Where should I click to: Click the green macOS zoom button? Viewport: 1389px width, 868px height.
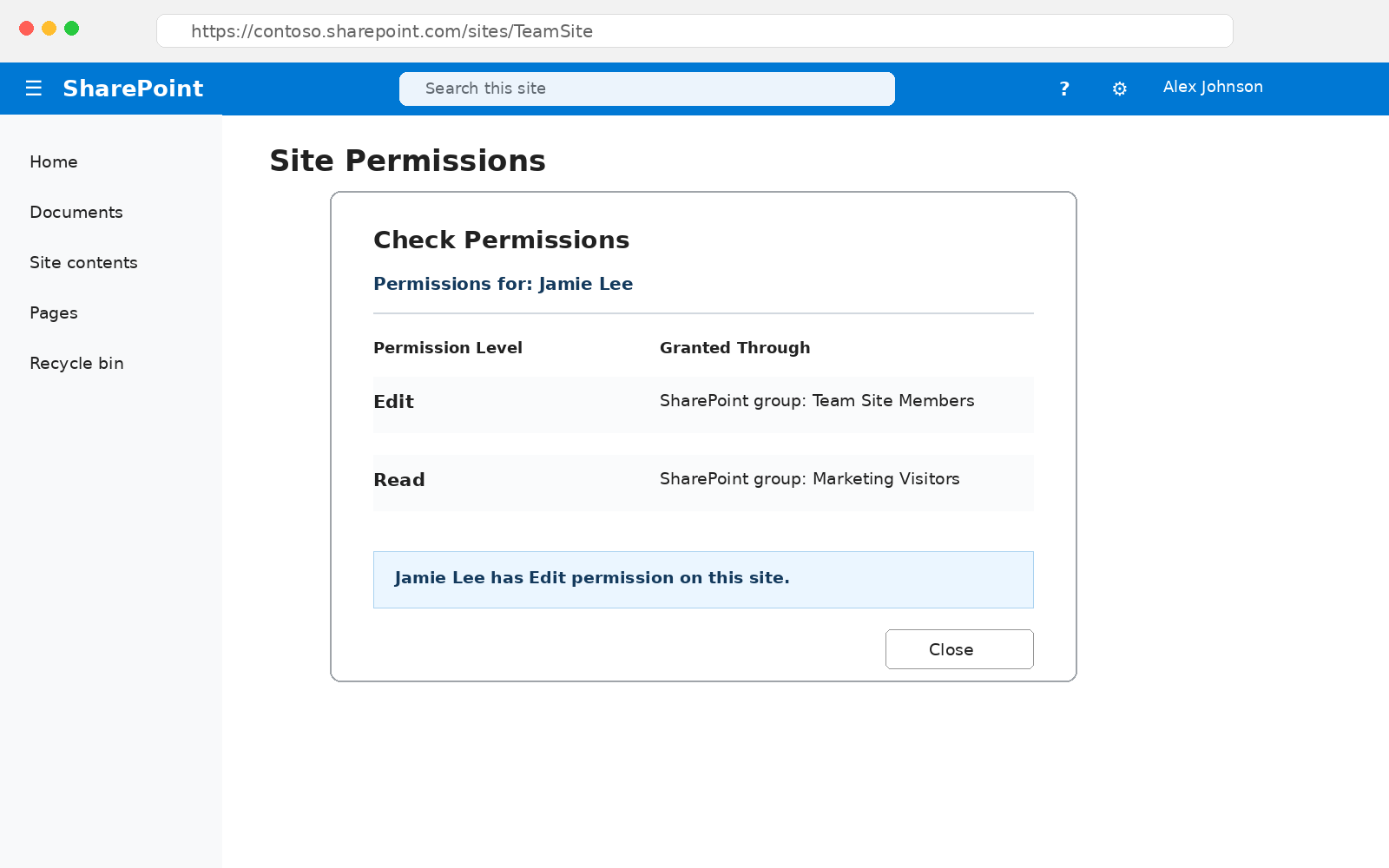coord(72,29)
